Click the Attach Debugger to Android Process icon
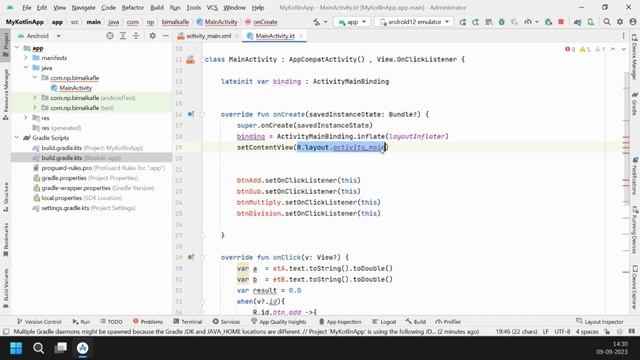This screenshot has height=360, width=640. (x=549, y=22)
